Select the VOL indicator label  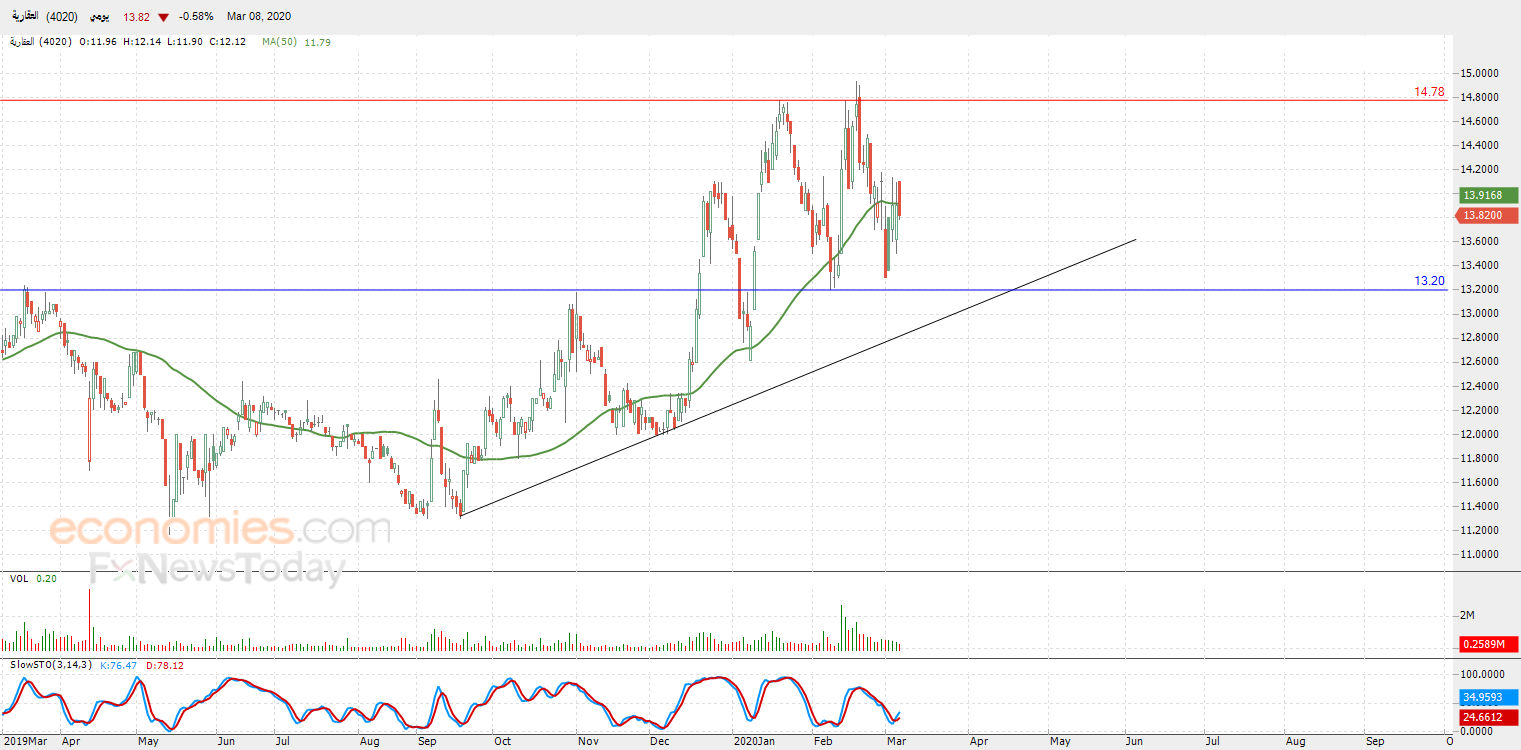click(19, 579)
